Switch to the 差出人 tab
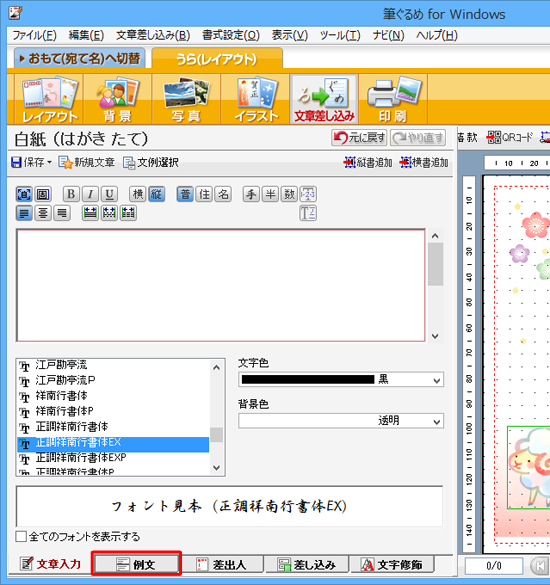Screen dimensions: 550x585 tap(222, 564)
